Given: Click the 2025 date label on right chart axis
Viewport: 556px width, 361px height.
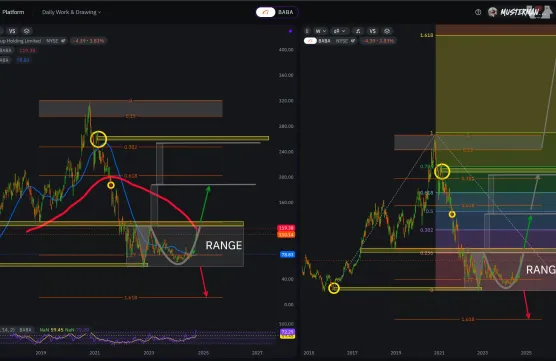Looking at the screenshot, I should 526,353.
